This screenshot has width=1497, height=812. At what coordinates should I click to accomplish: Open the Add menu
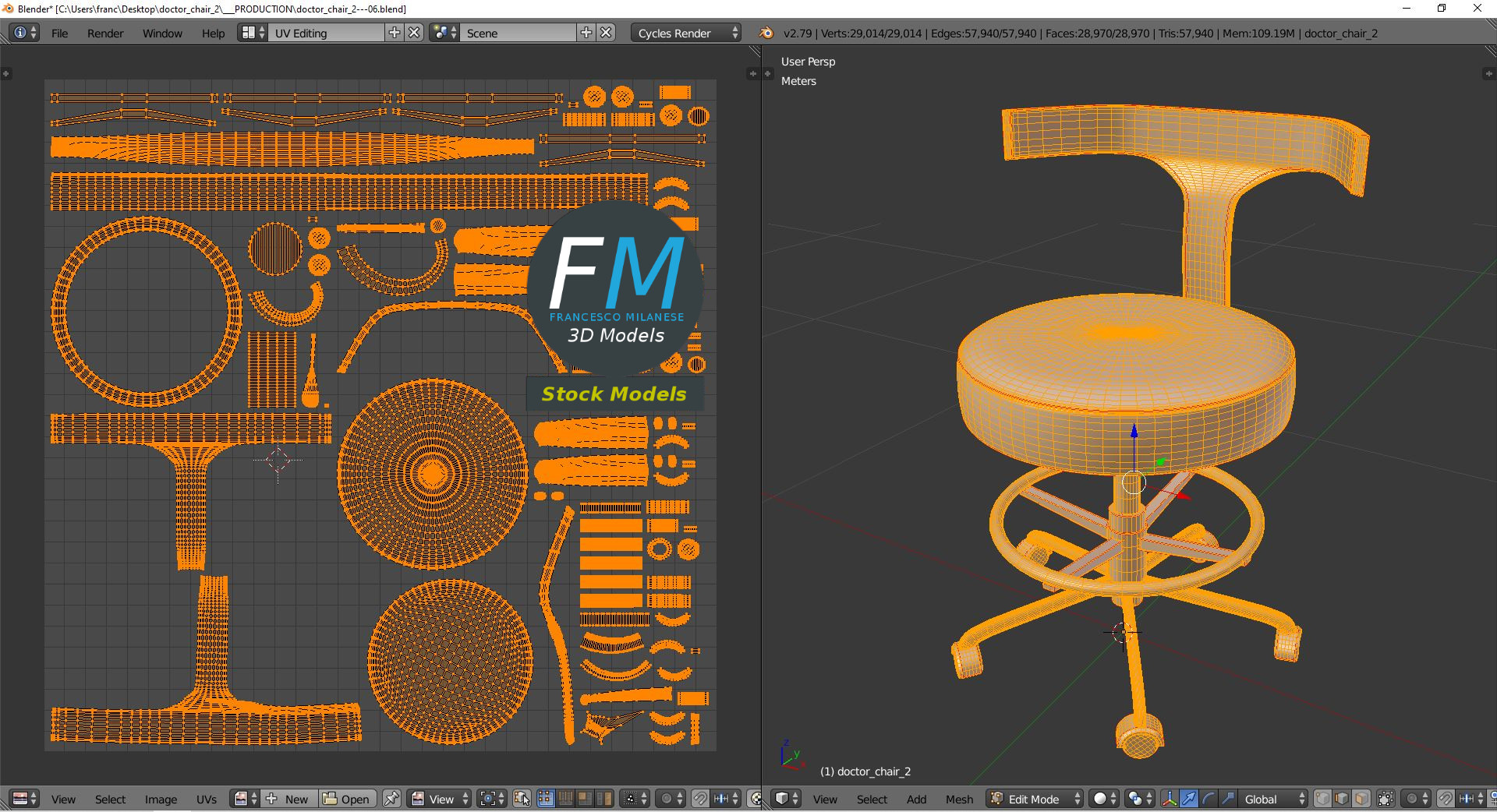click(917, 800)
